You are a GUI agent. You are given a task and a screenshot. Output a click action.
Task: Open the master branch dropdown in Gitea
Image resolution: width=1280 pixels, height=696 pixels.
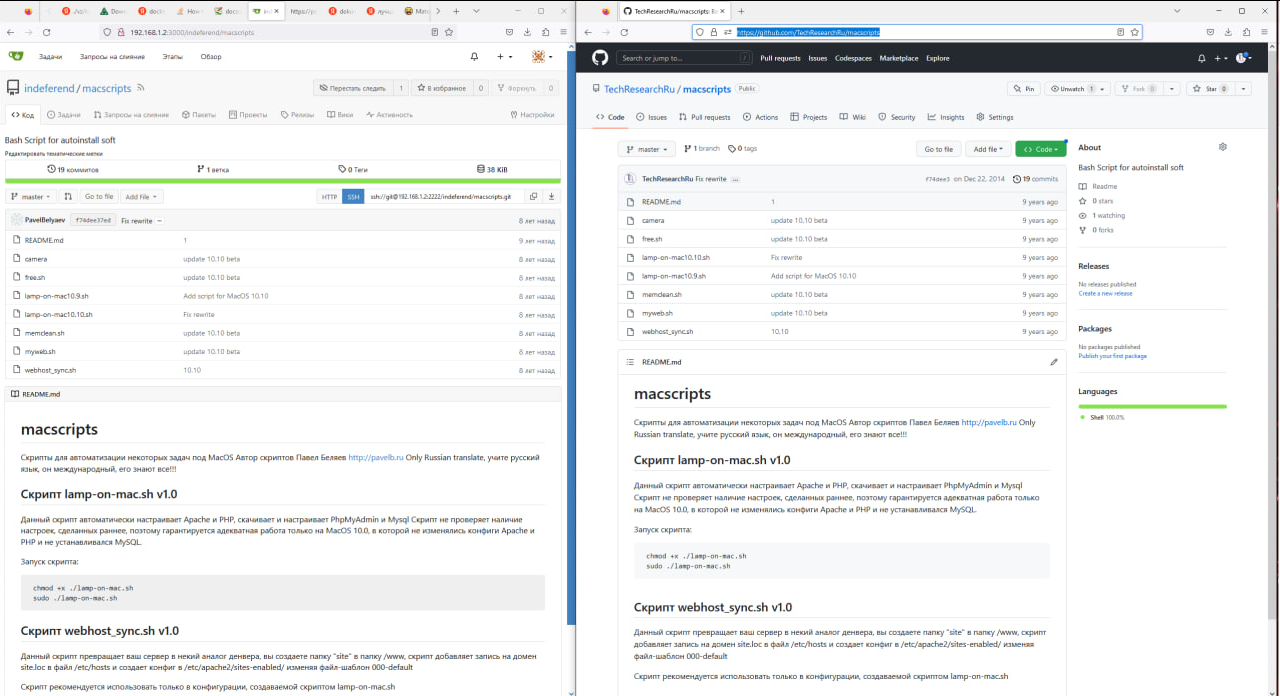click(31, 197)
